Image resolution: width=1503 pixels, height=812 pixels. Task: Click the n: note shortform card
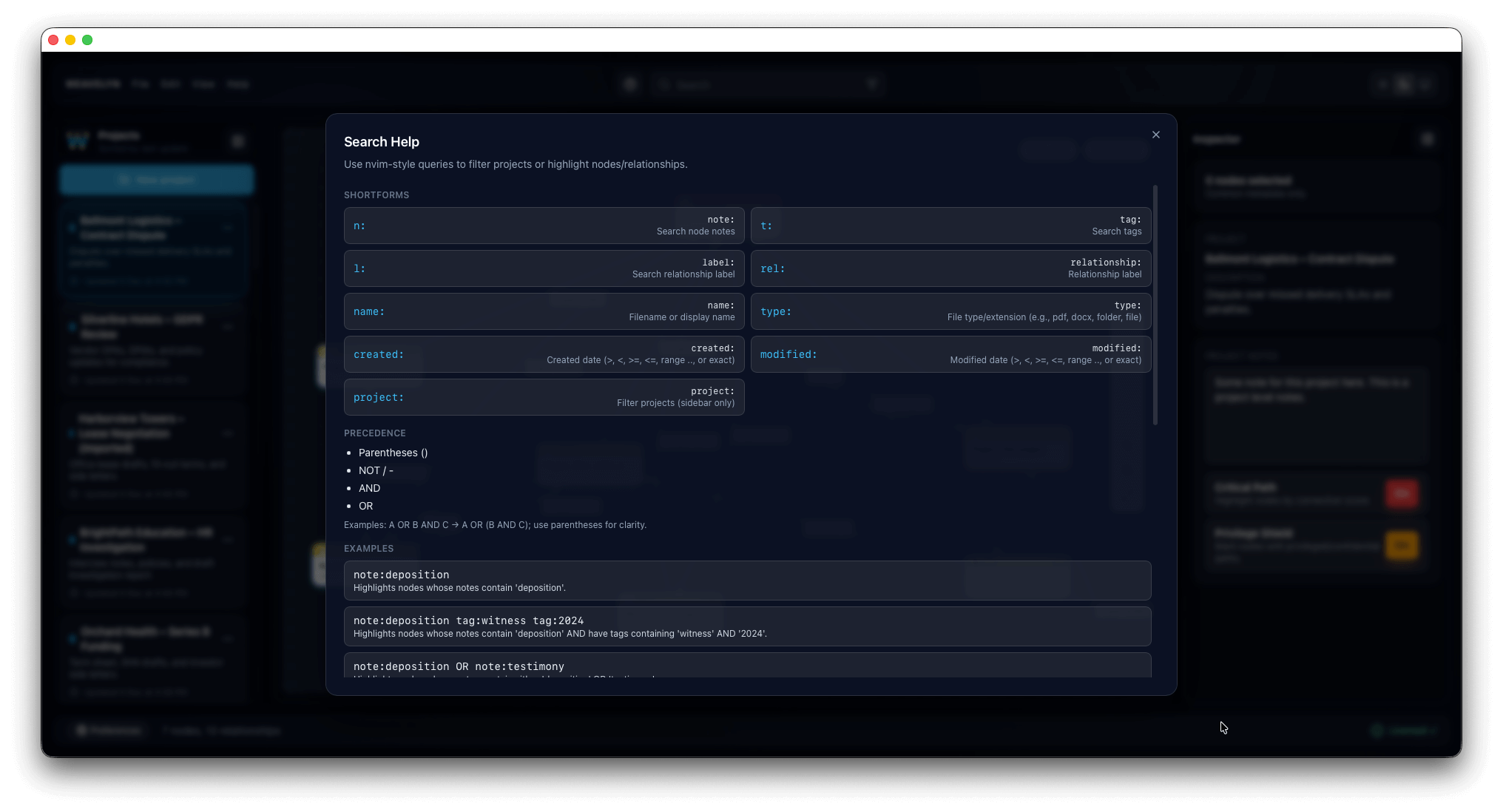click(544, 226)
